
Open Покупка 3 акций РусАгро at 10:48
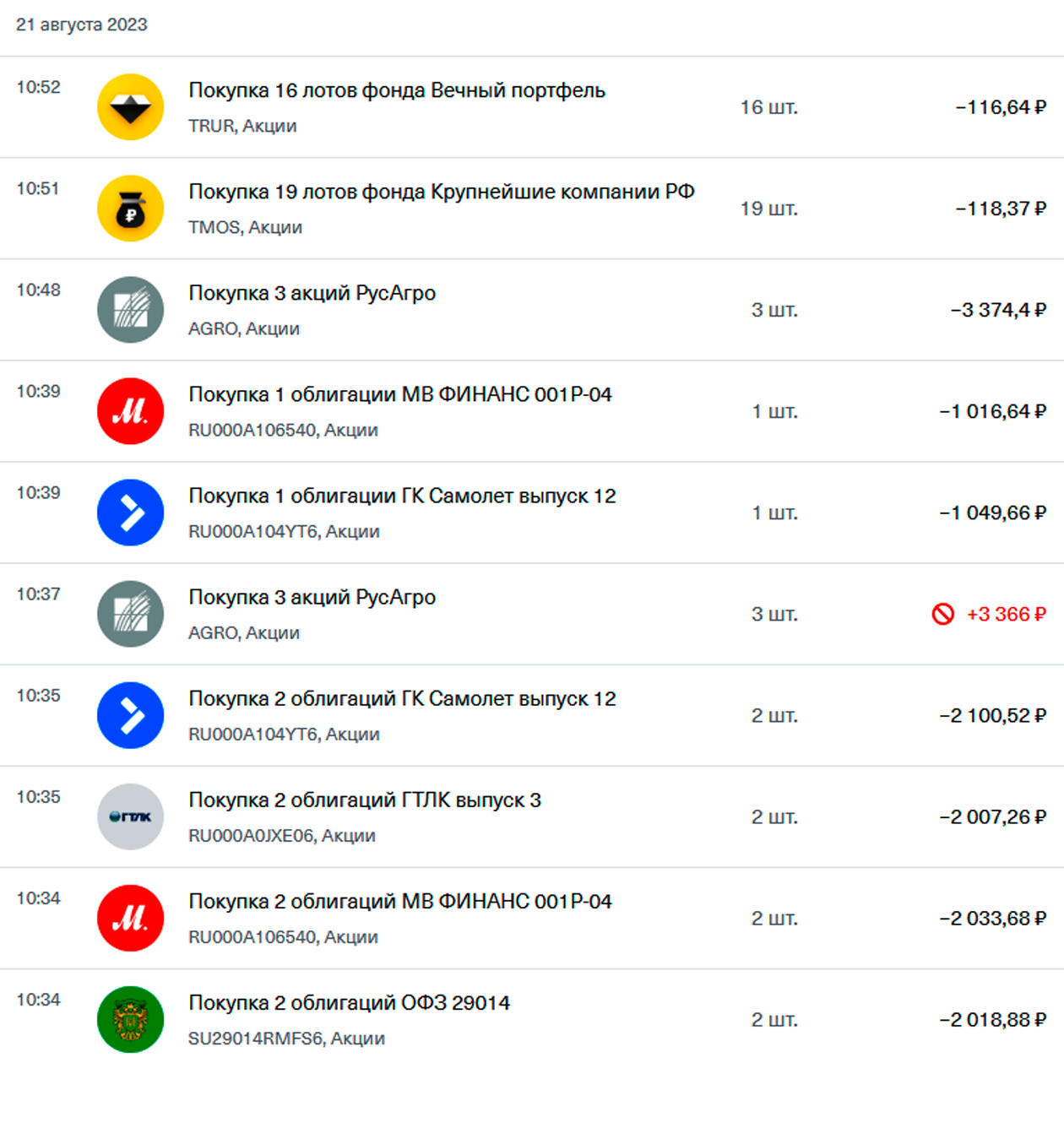[532, 310]
